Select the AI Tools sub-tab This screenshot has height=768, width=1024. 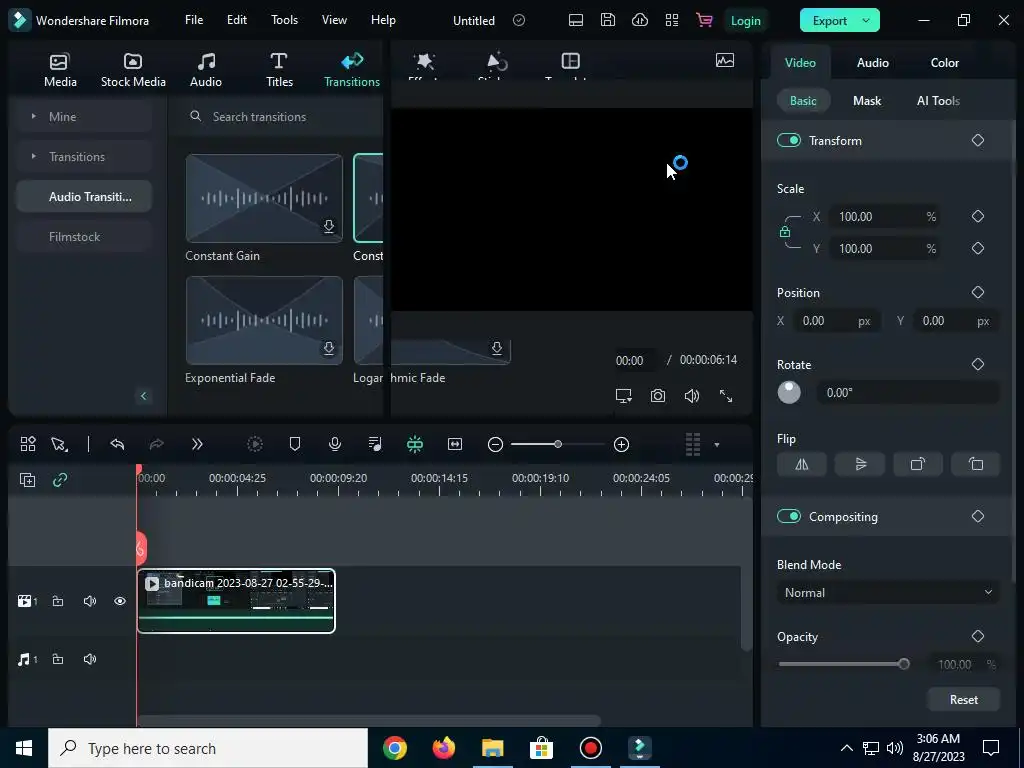pyautogui.click(x=938, y=101)
